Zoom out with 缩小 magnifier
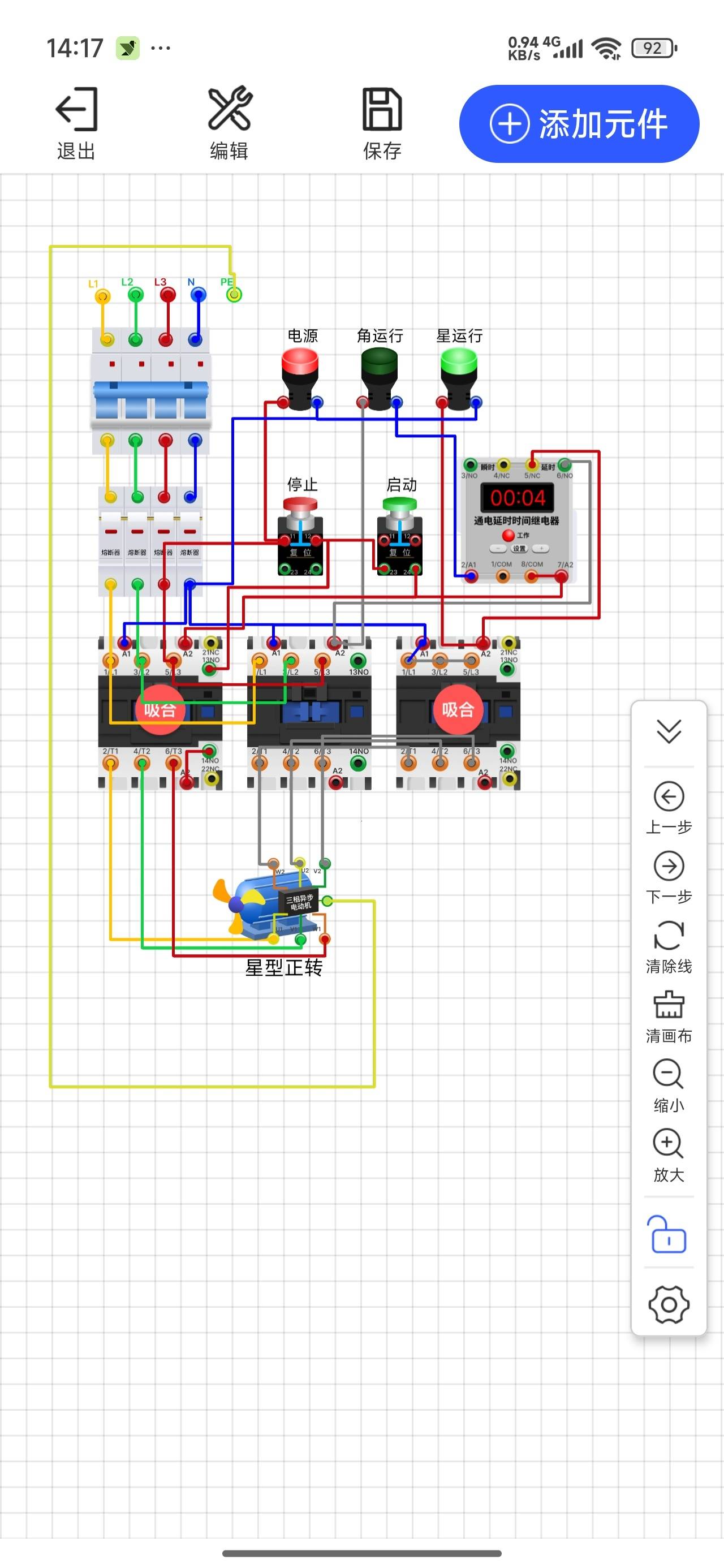 (x=669, y=1074)
